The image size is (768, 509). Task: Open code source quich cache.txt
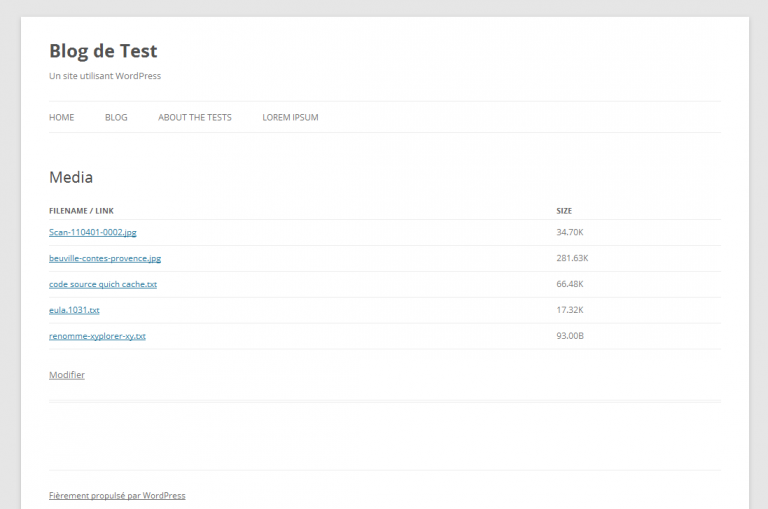coord(103,284)
